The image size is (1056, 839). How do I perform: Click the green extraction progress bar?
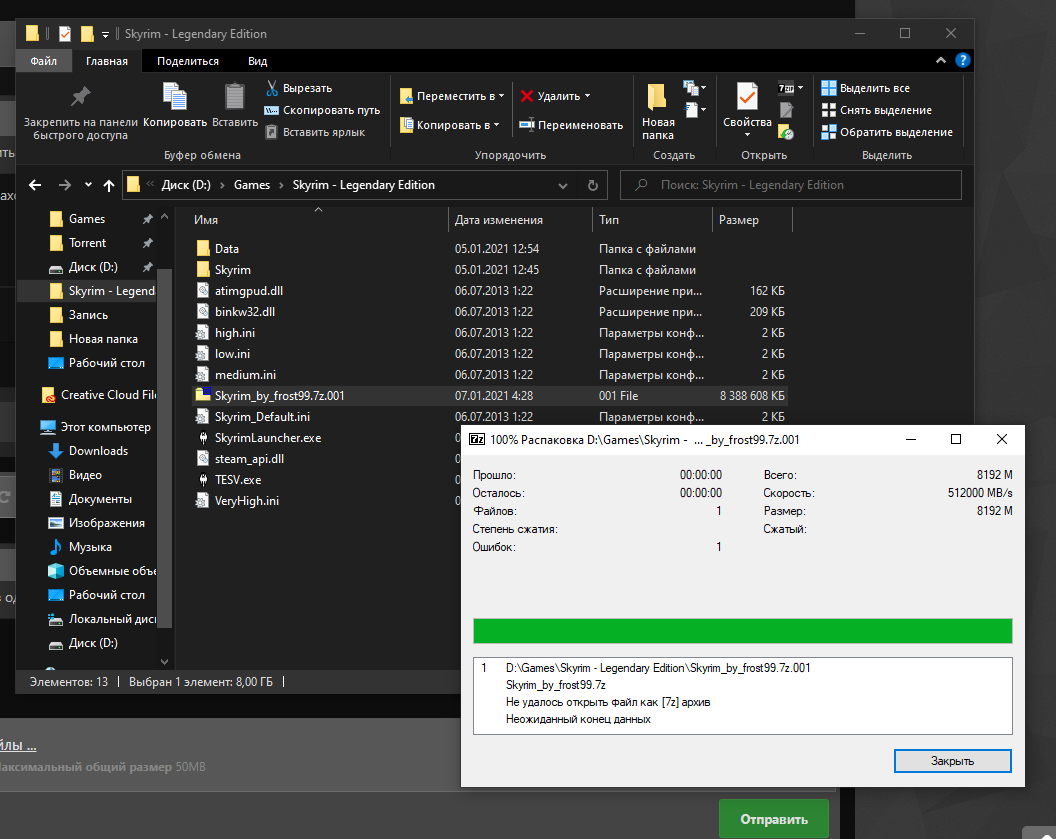tap(742, 631)
